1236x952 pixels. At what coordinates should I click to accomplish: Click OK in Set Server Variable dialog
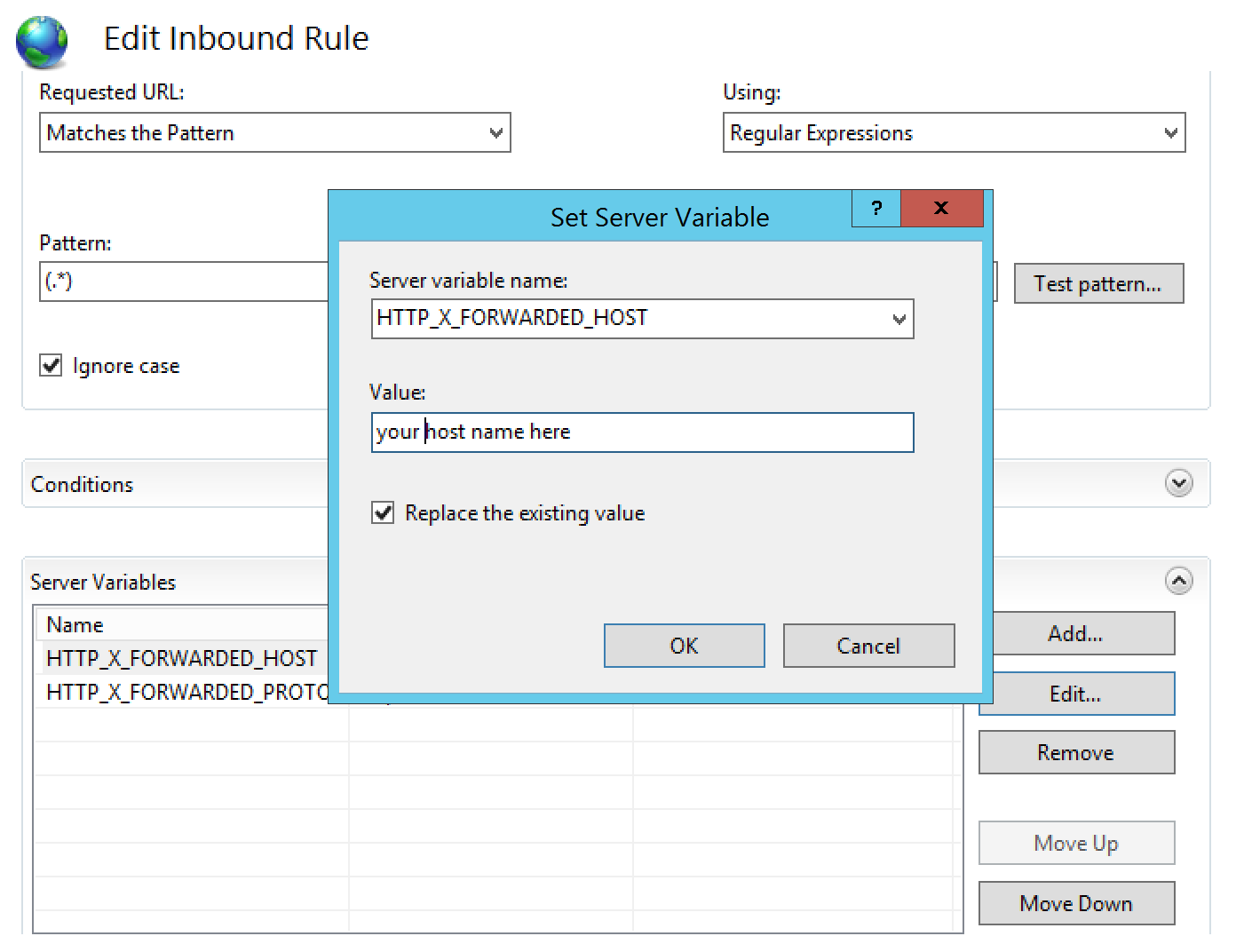(x=684, y=646)
